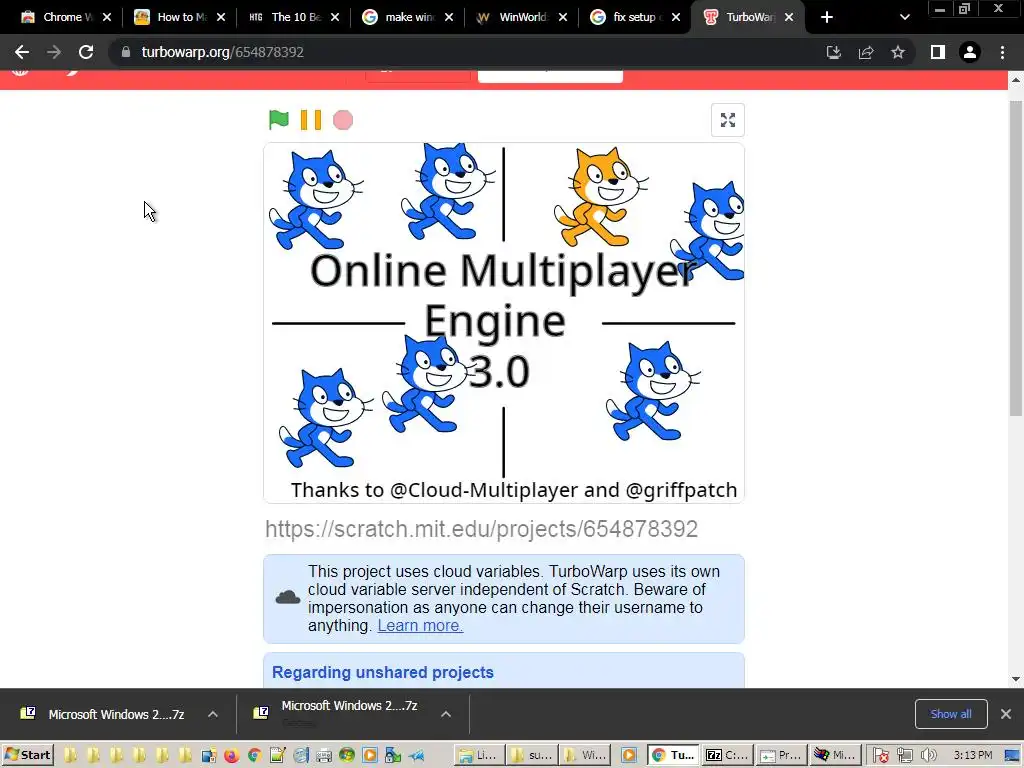Switch to the 7-Zip 'C:...' taskbar window
Image resolution: width=1024 pixels, height=768 pixels.
click(x=728, y=755)
